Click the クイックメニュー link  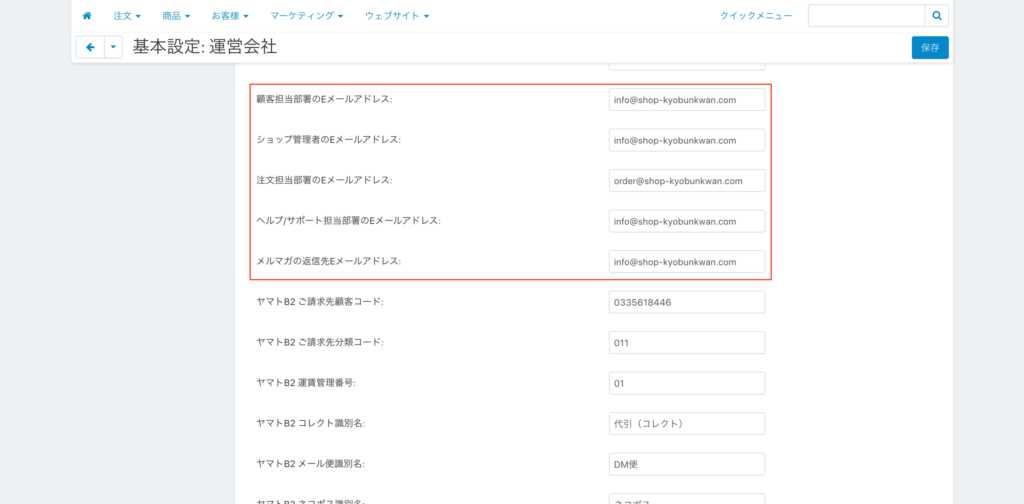point(755,16)
